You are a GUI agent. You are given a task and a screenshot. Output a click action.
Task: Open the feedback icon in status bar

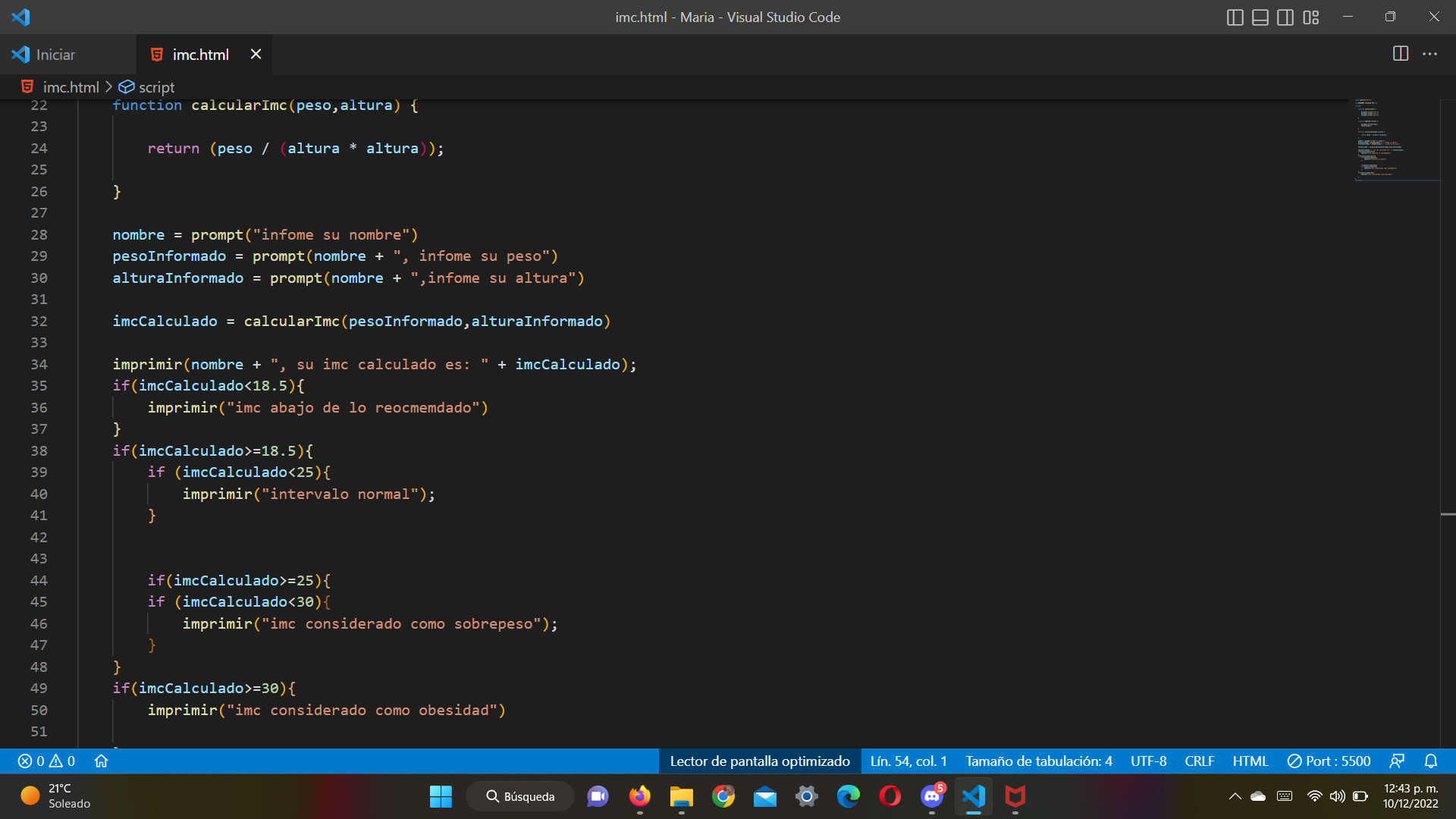pyautogui.click(x=1397, y=761)
